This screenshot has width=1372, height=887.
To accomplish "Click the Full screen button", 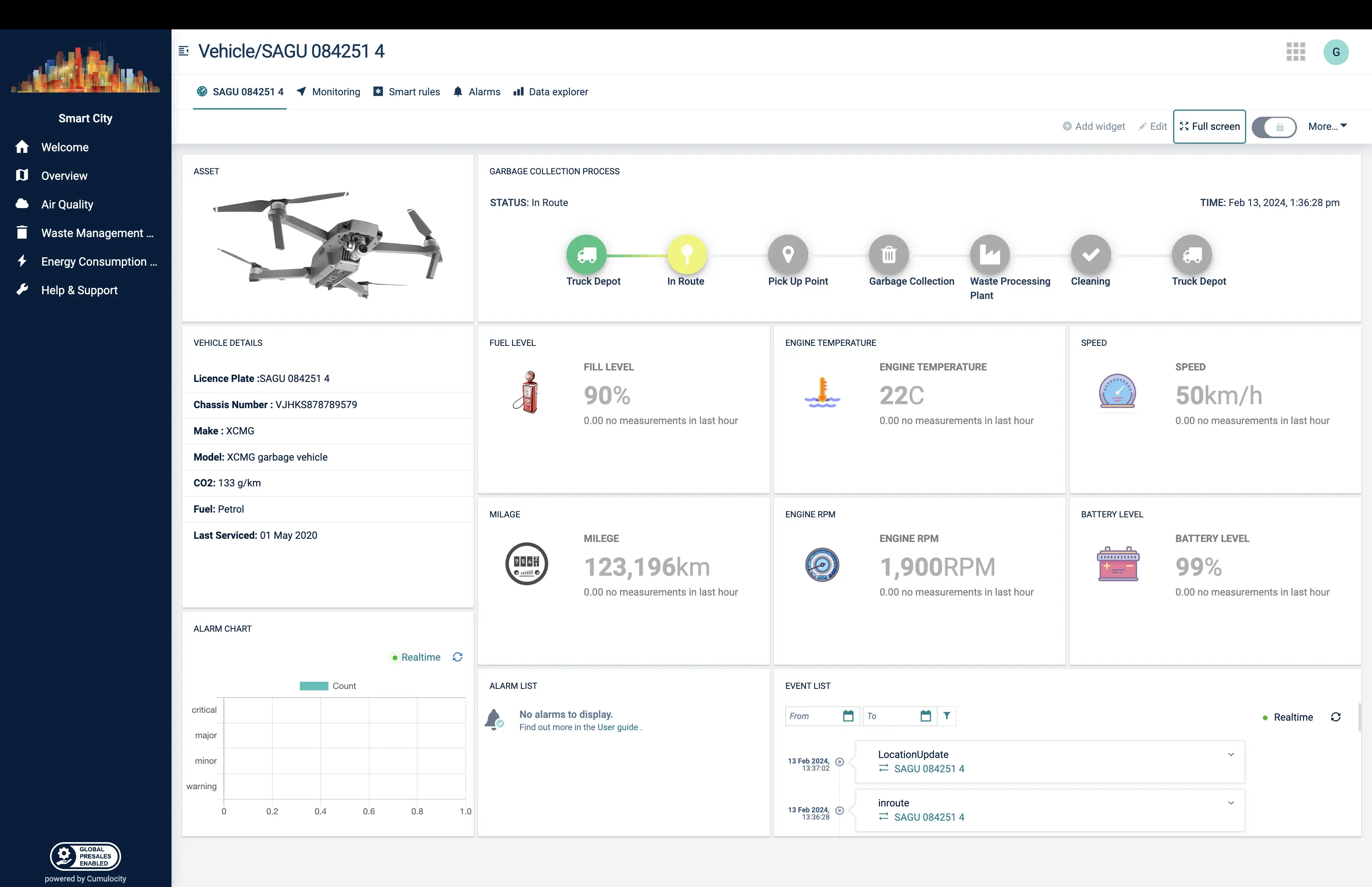I will click(x=1209, y=126).
